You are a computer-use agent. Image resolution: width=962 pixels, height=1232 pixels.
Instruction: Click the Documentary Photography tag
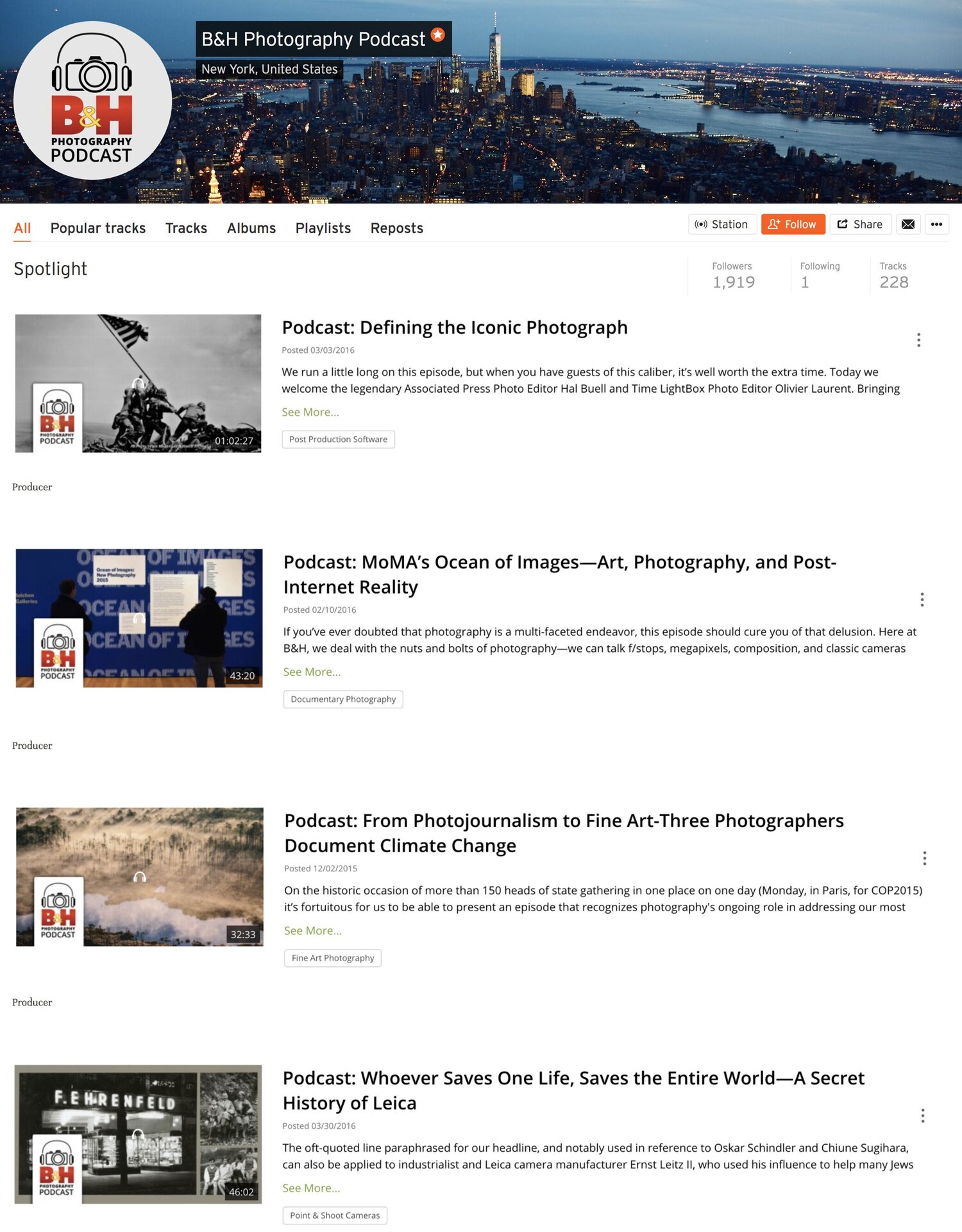coord(343,699)
